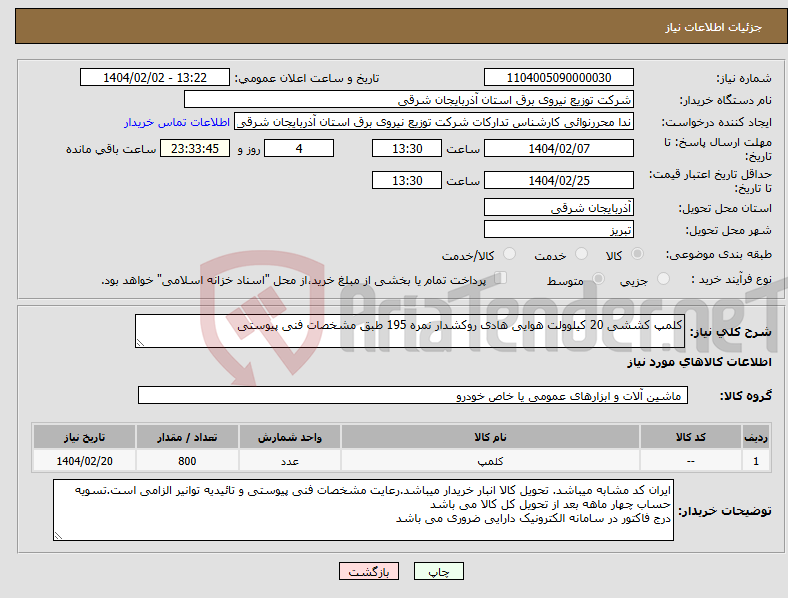Click the شرح کلی نیاز description textarea

[410, 331]
